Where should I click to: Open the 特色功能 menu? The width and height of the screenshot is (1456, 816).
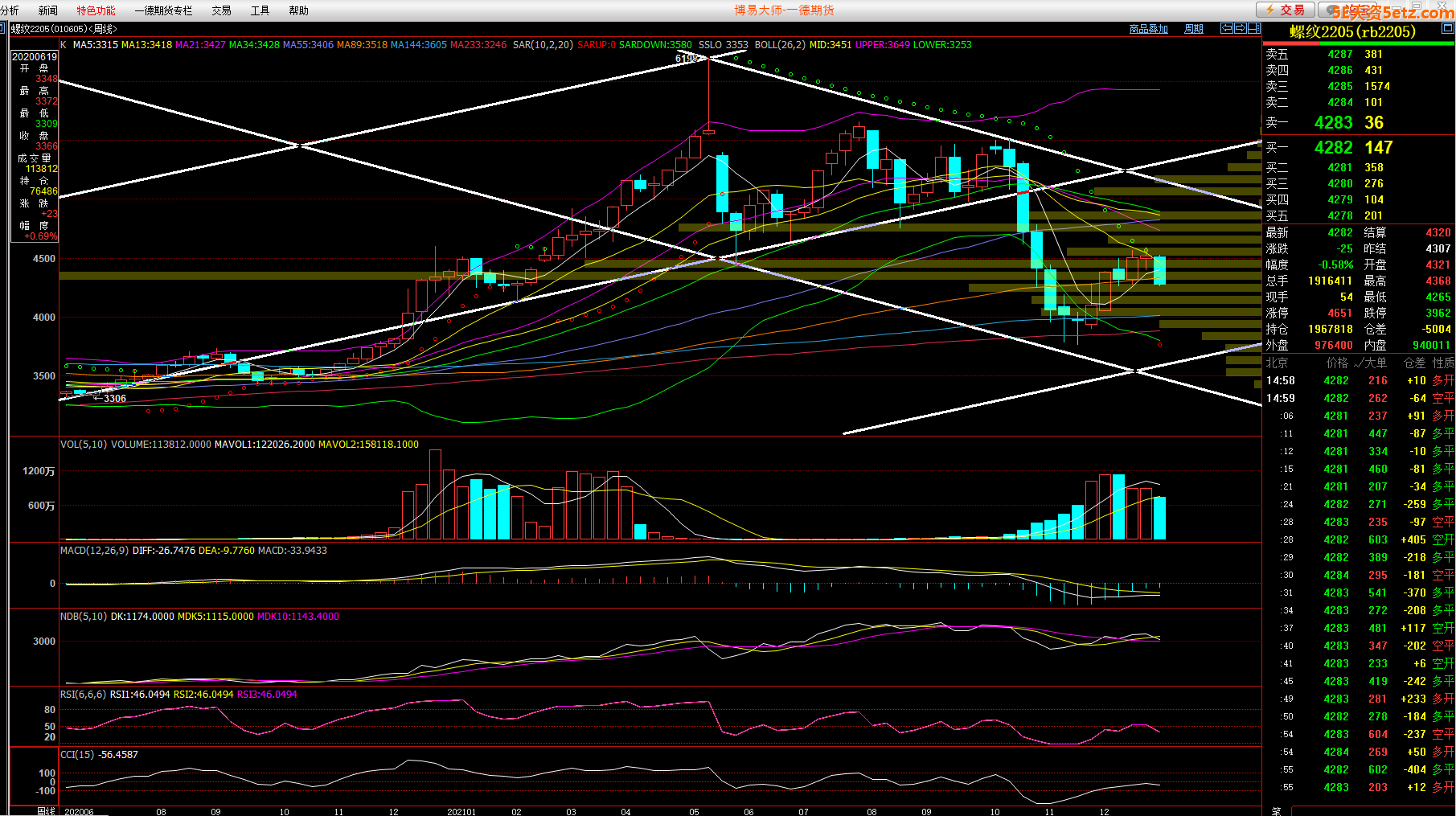pos(96,10)
